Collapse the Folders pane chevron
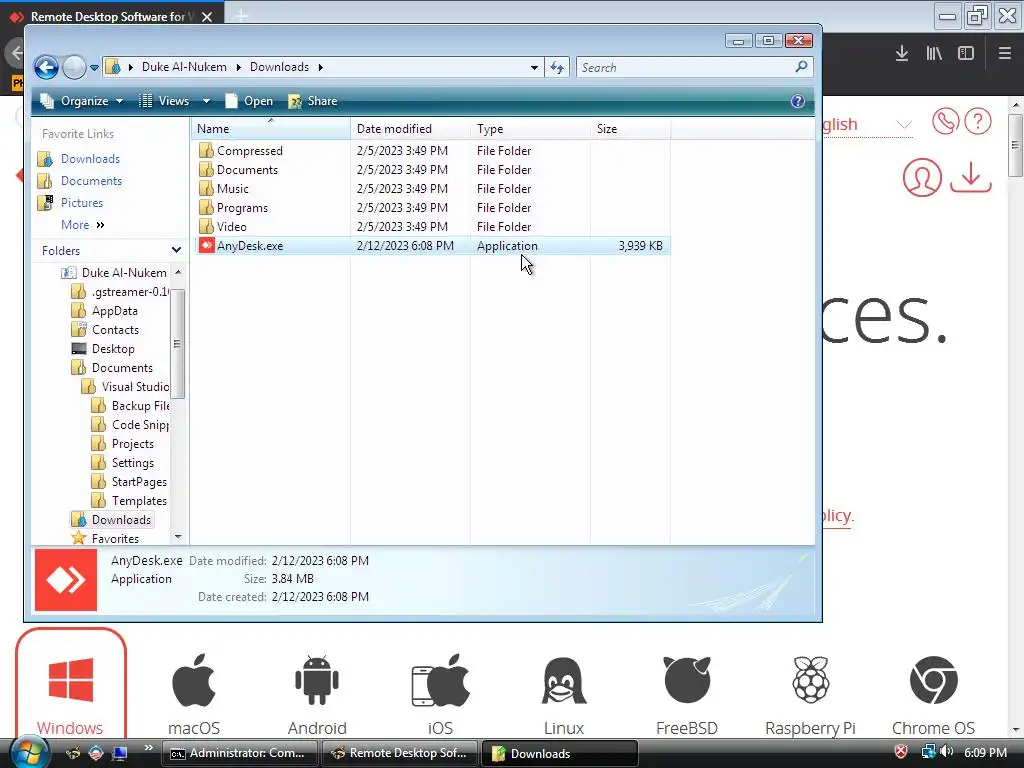Screen dimensions: 1024x768 pos(176,250)
